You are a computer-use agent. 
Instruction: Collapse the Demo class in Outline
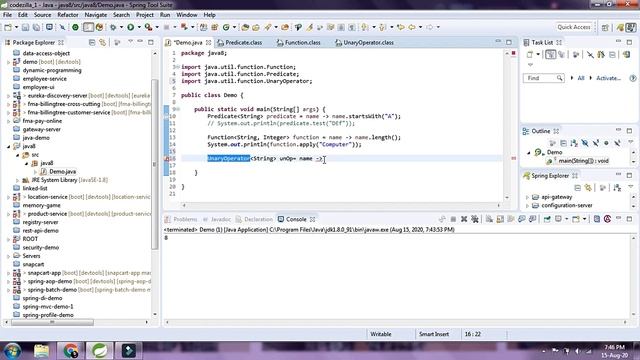[x=529, y=152]
